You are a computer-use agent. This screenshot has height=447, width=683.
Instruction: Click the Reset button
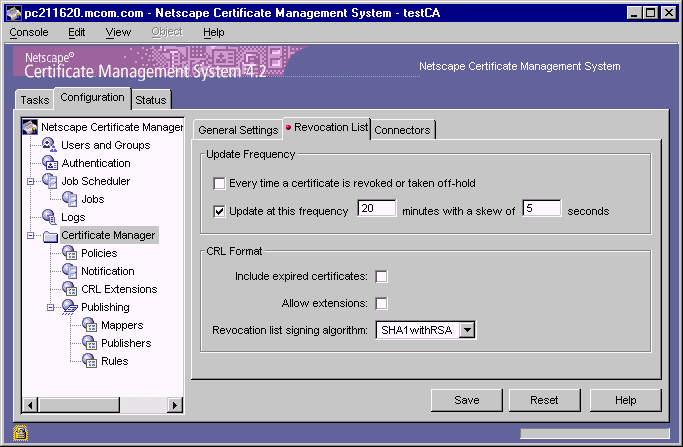coord(544,400)
